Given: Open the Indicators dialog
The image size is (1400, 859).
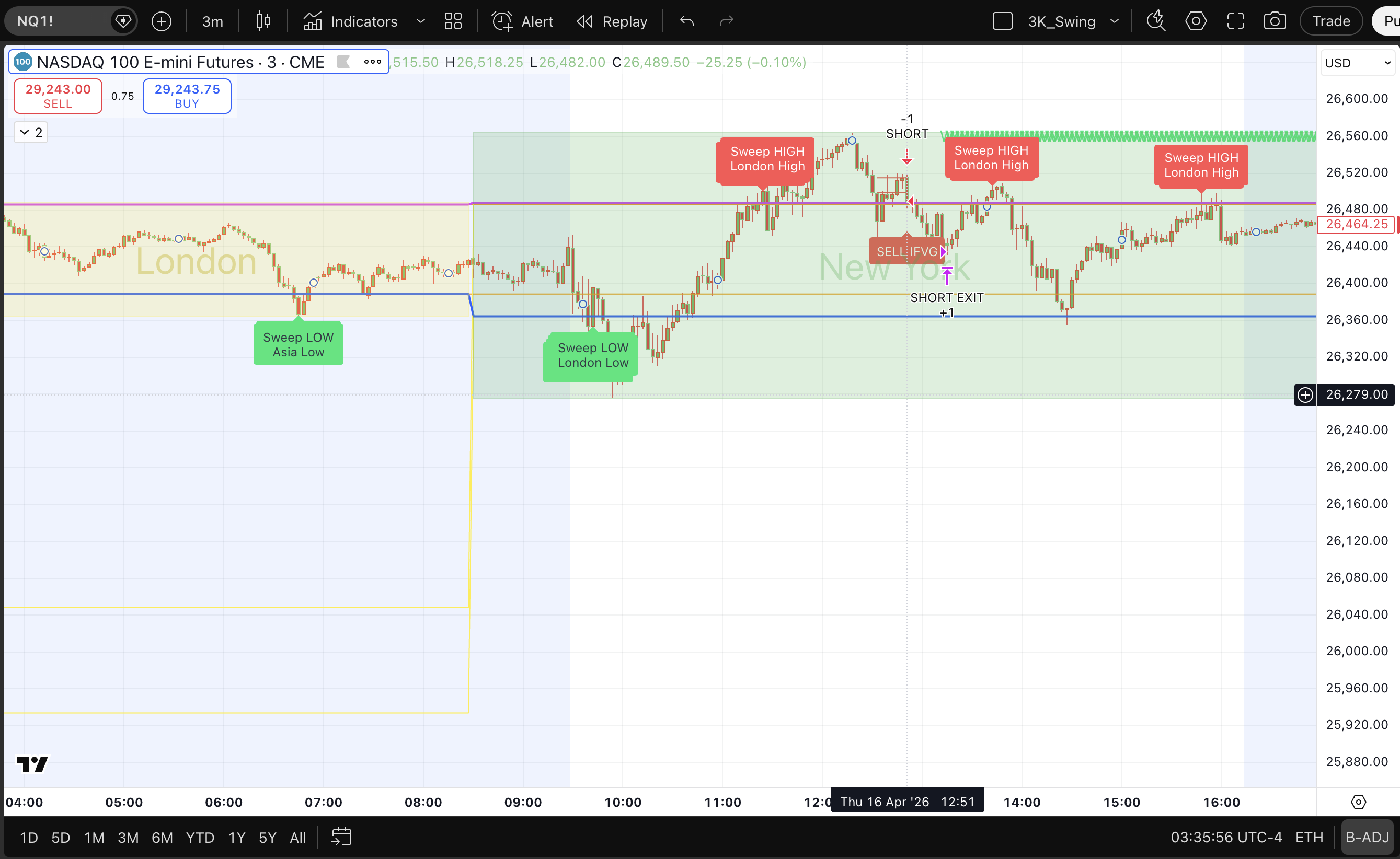Looking at the screenshot, I should tap(350, 21).
